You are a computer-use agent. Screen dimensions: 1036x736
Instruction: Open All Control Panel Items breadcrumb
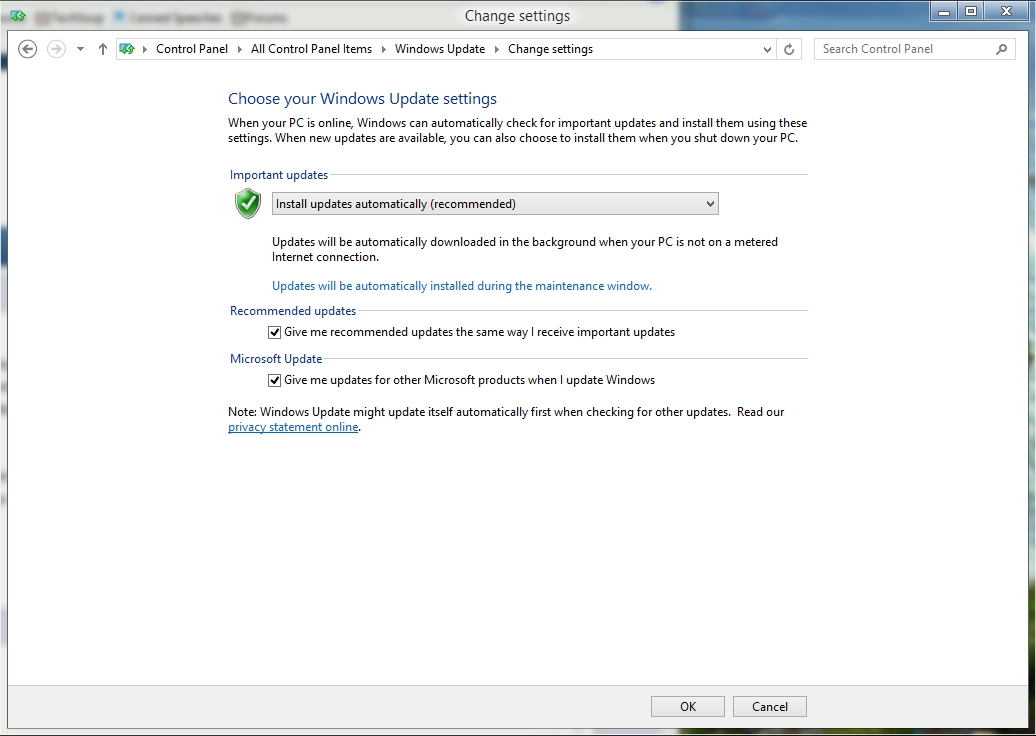pos(311,49)
